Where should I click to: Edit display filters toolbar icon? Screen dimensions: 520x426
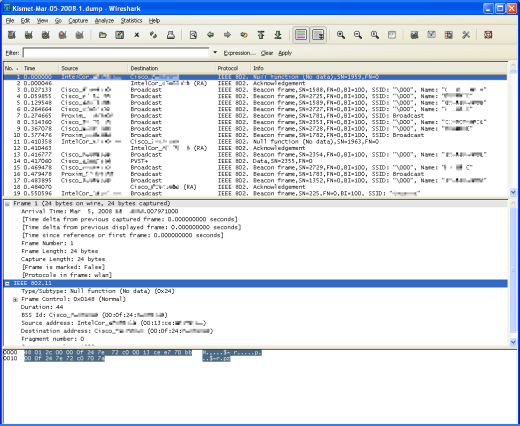click(x=431, y=35)
